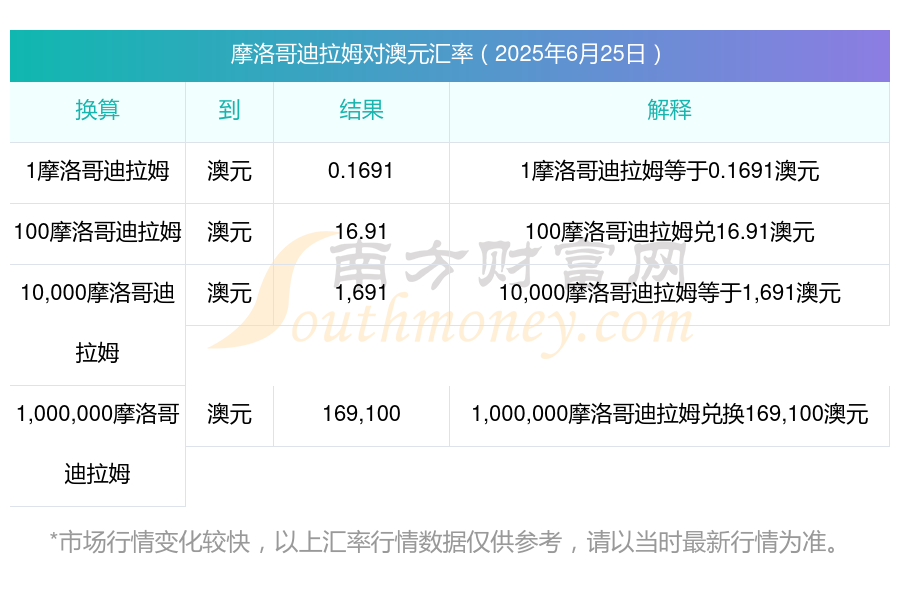Image resolution: width=900 pixels, height=600 pixels.
Task: Click the text 1,000,000摩洛哥迪拉姆兑换169,100澳元
Action: click(669, 414)
